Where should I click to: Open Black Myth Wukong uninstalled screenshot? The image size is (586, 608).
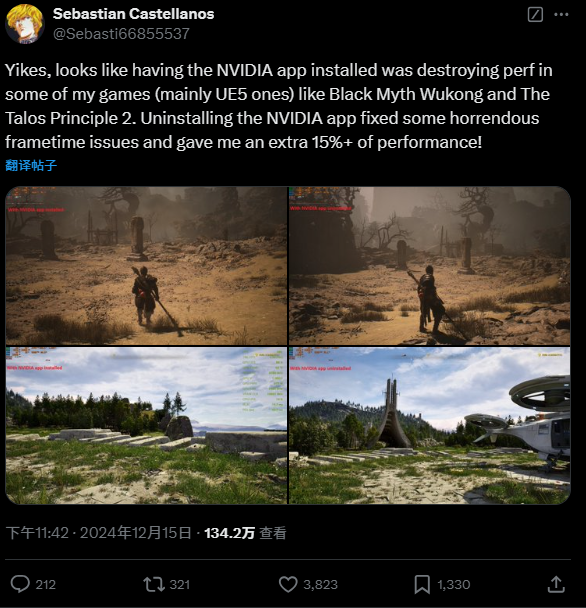pos(430,266)
